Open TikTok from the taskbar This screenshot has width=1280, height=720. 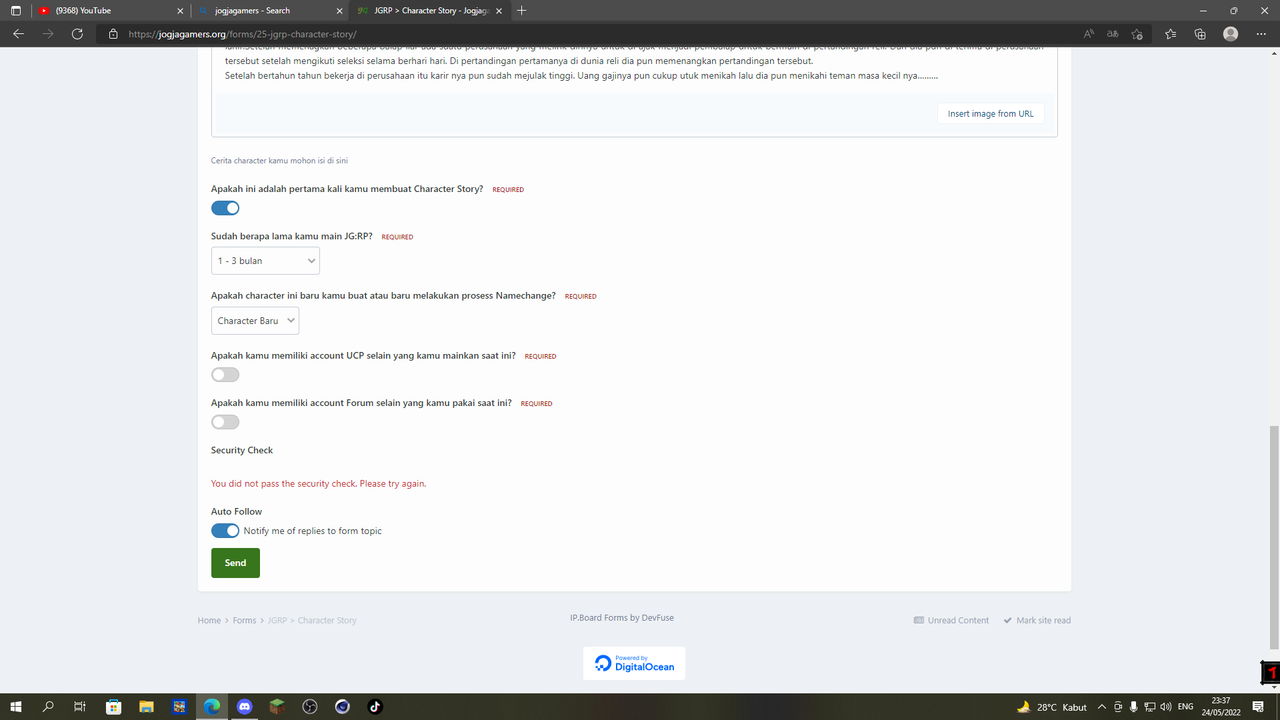376,707
